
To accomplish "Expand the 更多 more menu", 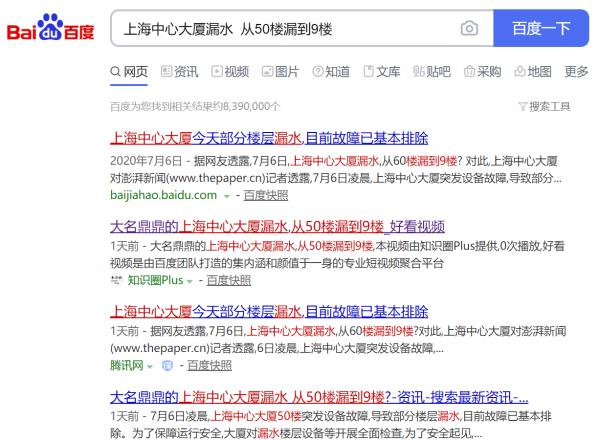I will tap(577, 72).
